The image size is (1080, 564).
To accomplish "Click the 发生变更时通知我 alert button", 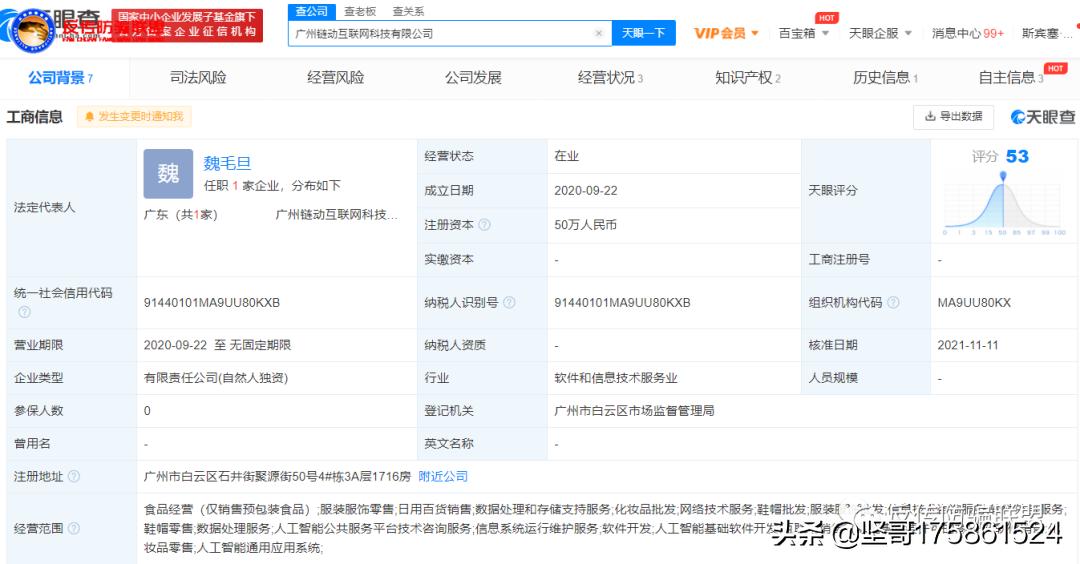I will click(x=134, y=116).
